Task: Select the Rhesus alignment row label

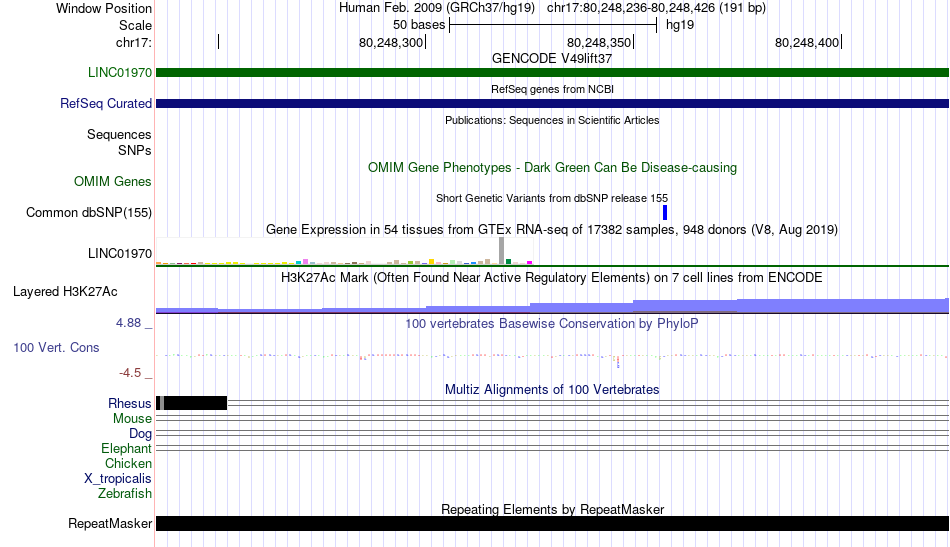Action: click(130, 403)
